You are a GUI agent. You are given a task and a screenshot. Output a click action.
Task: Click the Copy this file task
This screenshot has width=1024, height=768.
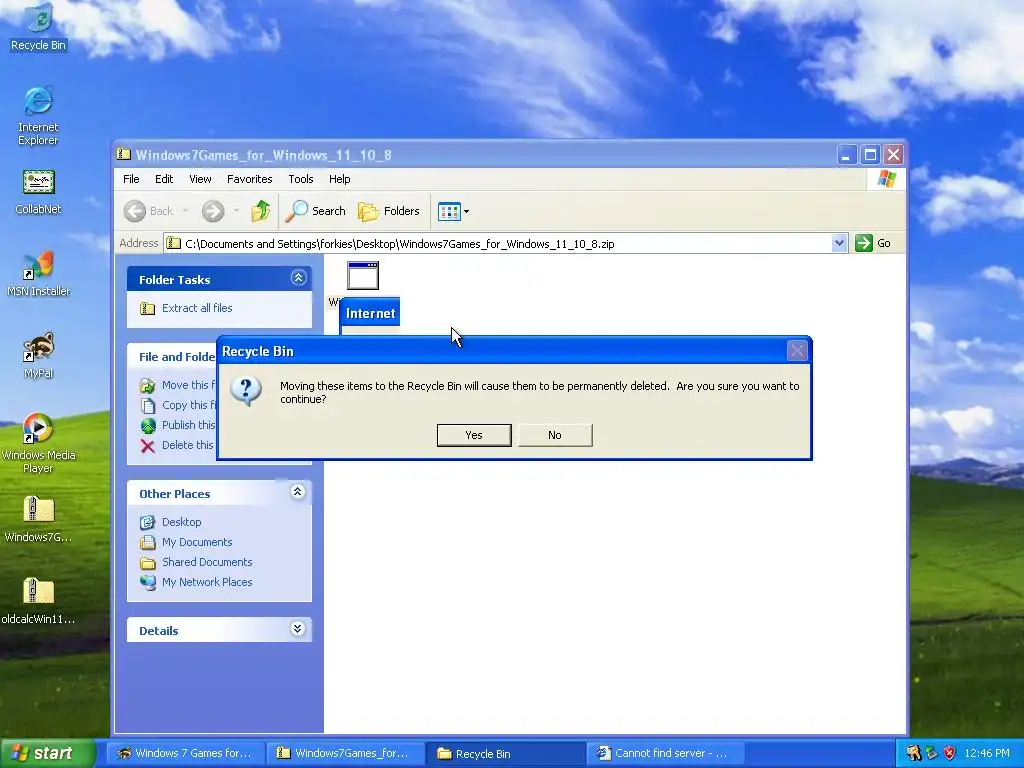(x=178, y=405)
